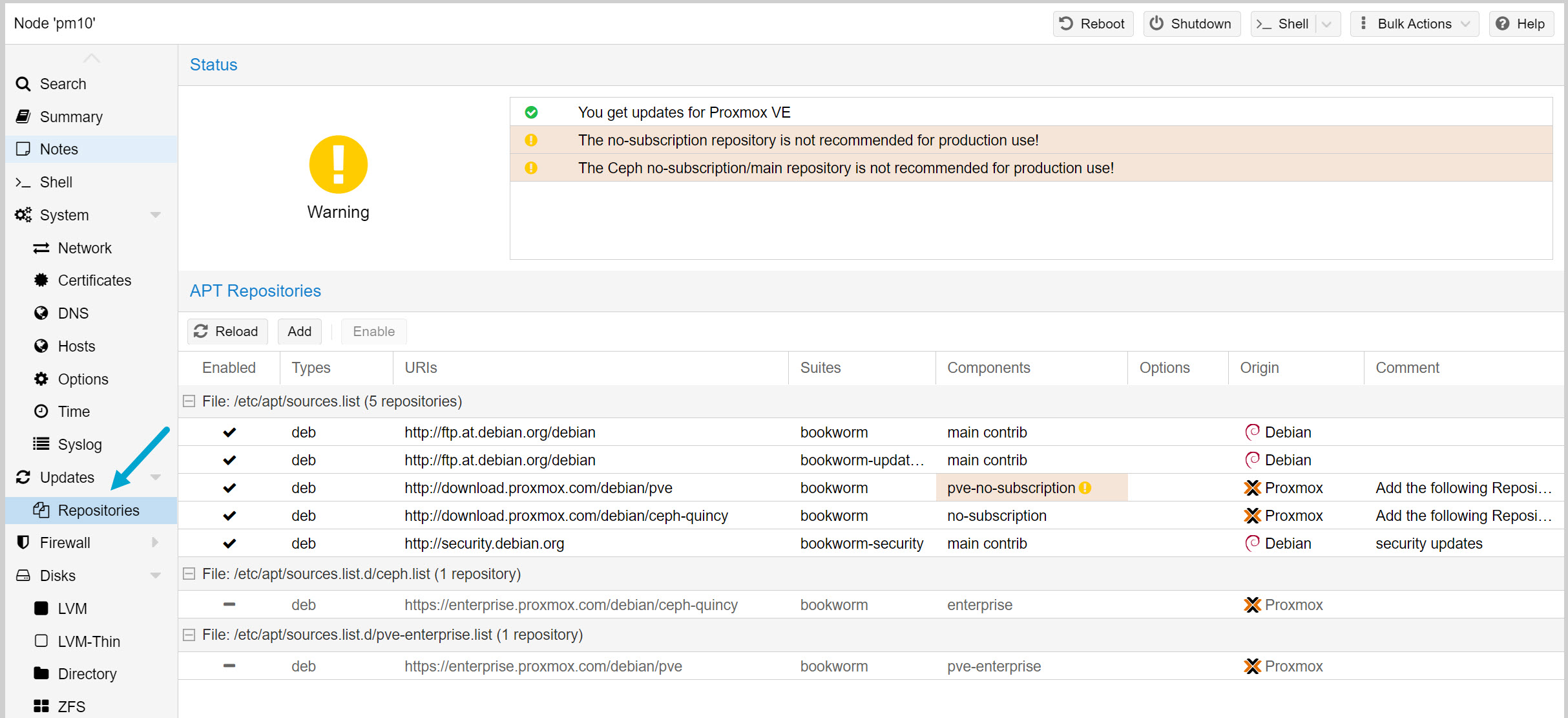Click the DNS globe icon

[x=41, y=313]
